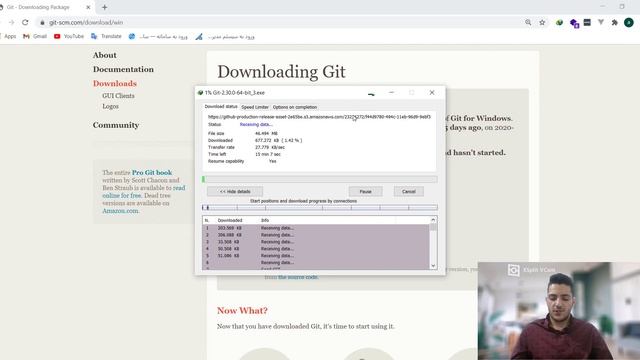Click the Hide details button
Image resolution: width=640 pixels, height=360 pixels.
(235, 191)
